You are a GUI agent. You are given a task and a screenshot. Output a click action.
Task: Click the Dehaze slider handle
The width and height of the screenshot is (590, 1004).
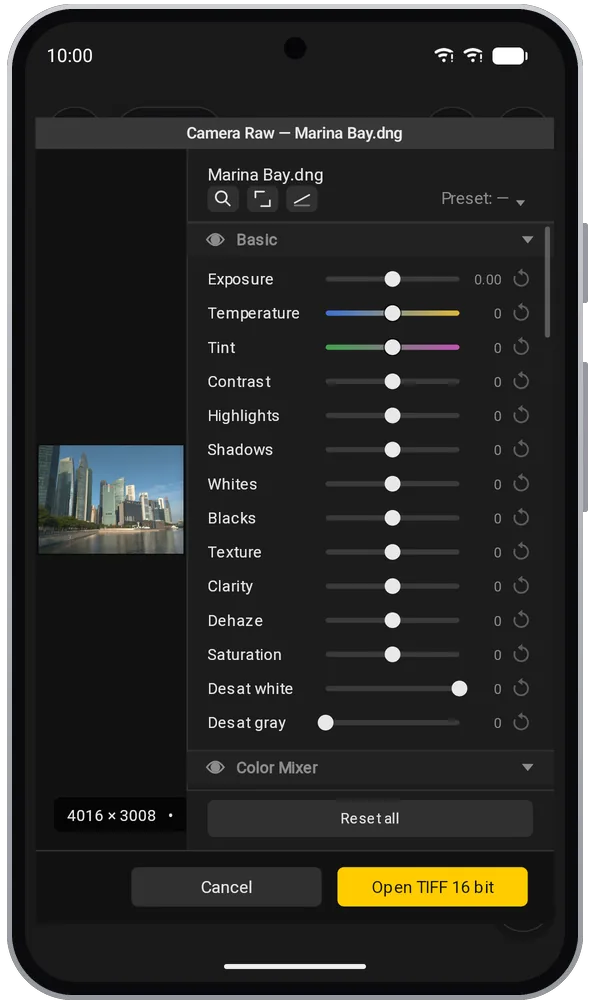[x=393, y=620]
